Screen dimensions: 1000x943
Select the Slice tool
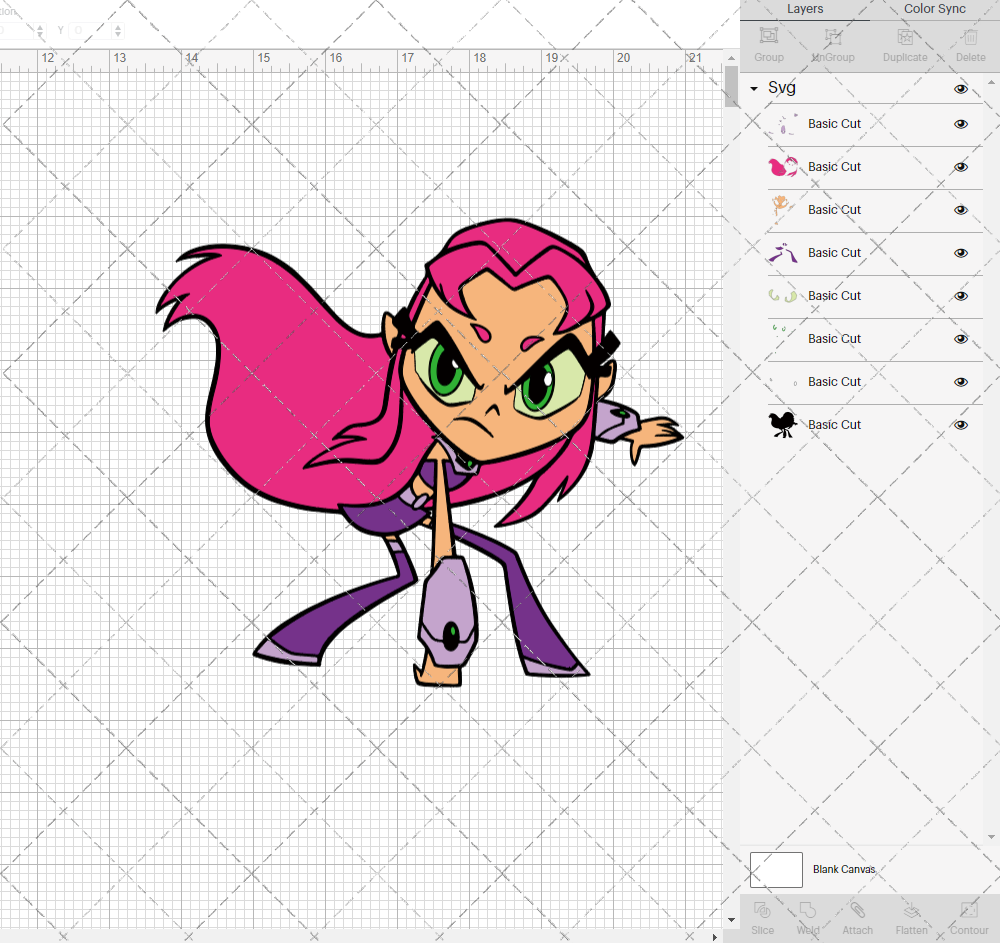tap(763, 917)
